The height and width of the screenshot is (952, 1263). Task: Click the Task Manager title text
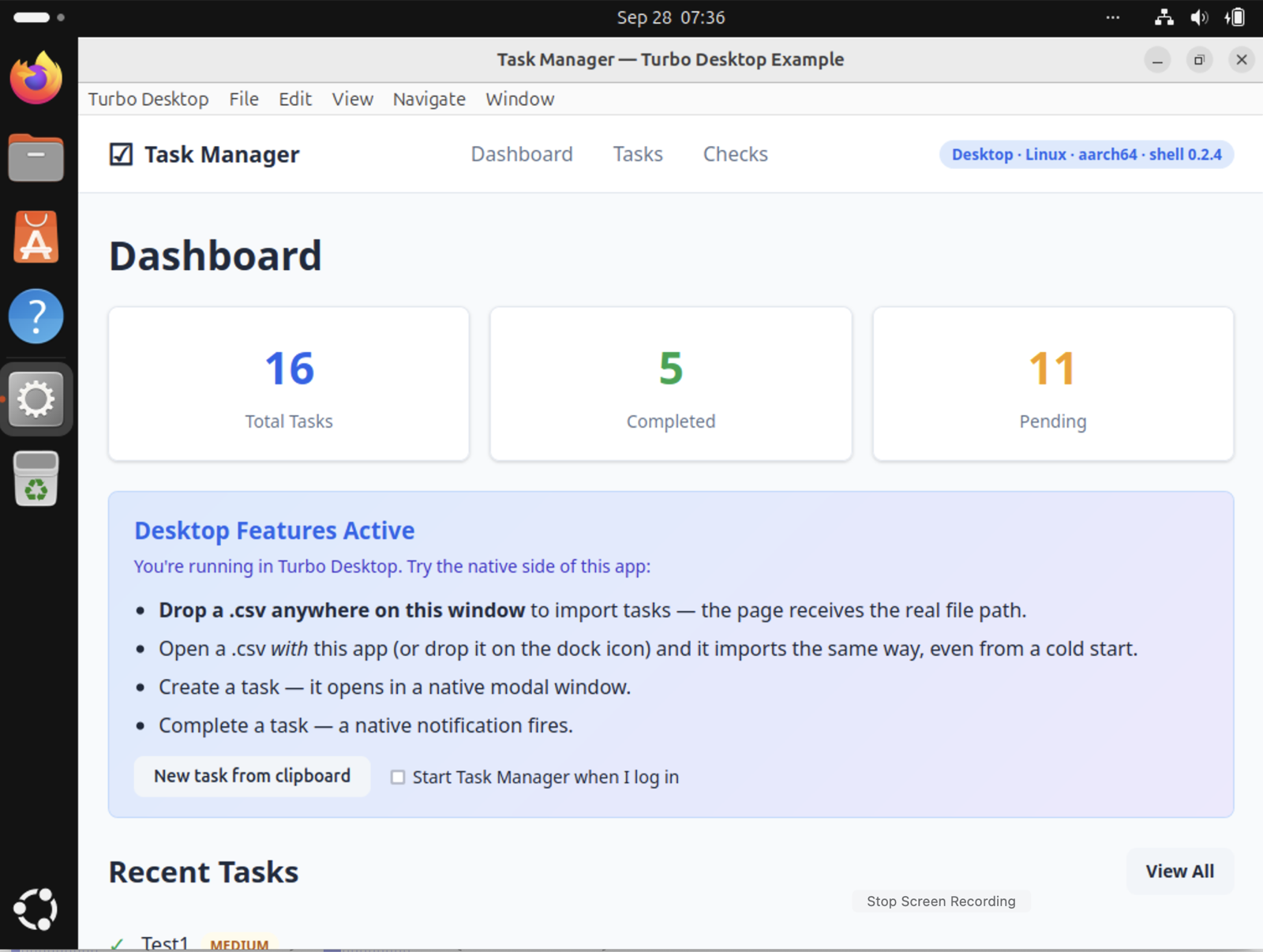(x=222, y=155)
